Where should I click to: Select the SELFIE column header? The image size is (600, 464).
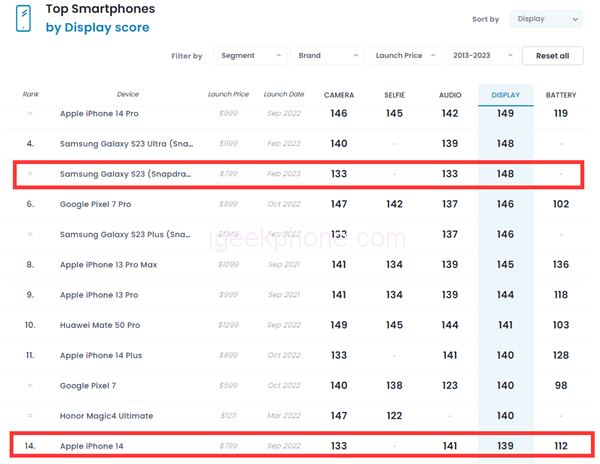394,95
